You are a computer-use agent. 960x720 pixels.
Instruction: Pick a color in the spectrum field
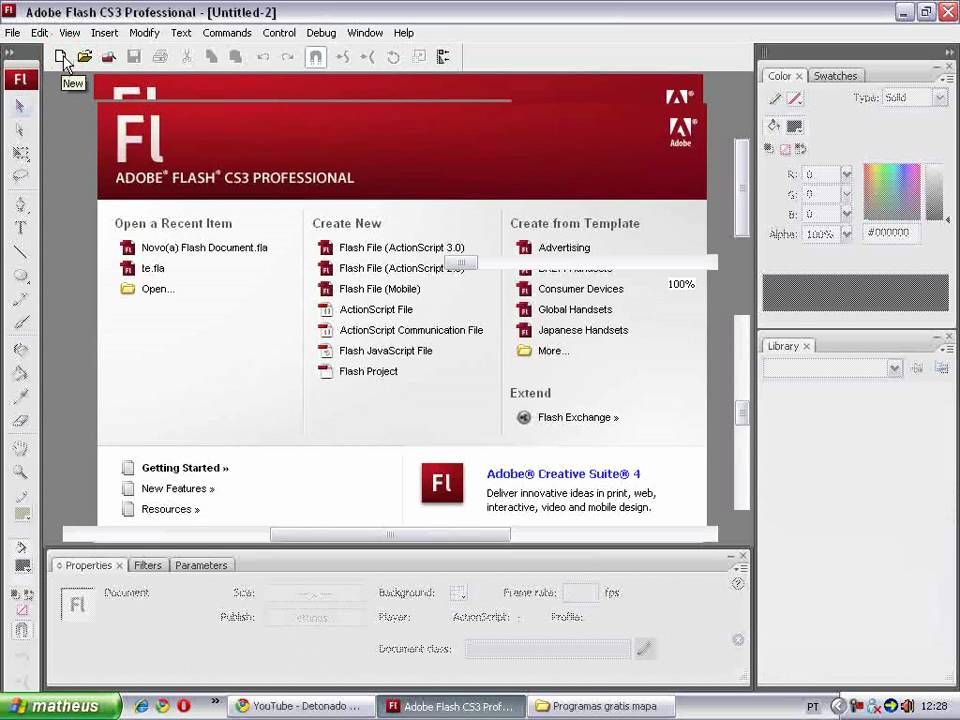(892, 192)
